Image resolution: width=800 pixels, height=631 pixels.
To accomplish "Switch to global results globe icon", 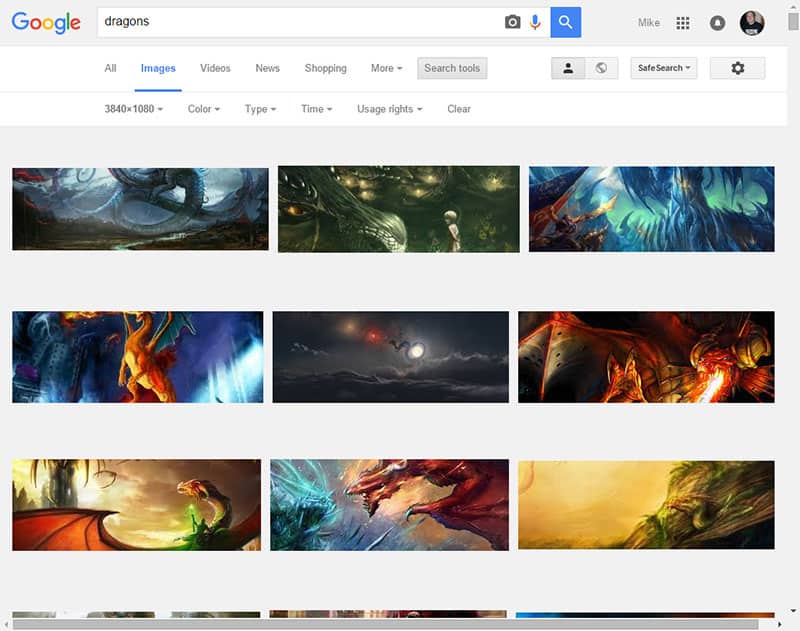I will [602, 68].
